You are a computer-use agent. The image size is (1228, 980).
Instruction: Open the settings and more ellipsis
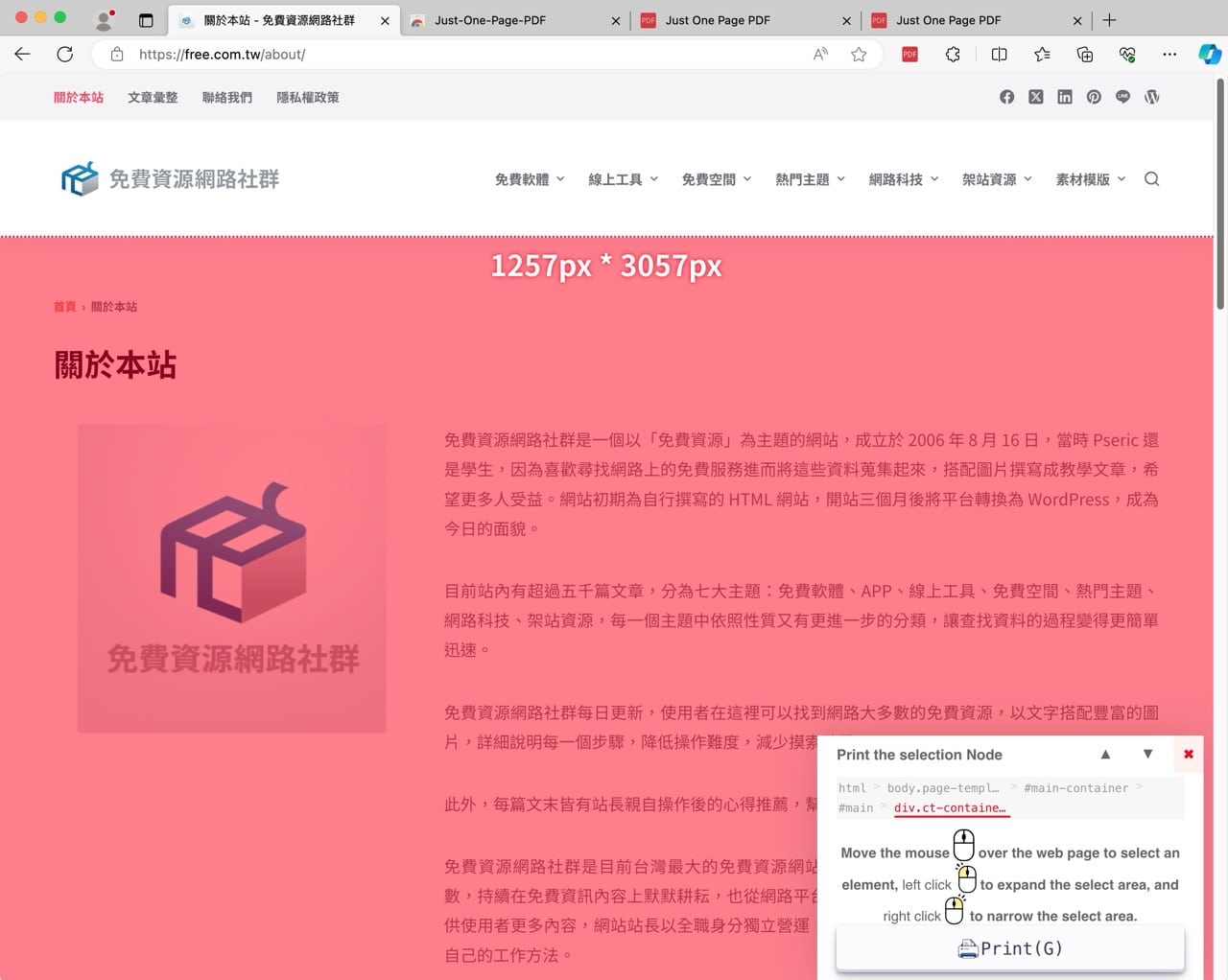pyautogui.click(x=1169, y=55)
